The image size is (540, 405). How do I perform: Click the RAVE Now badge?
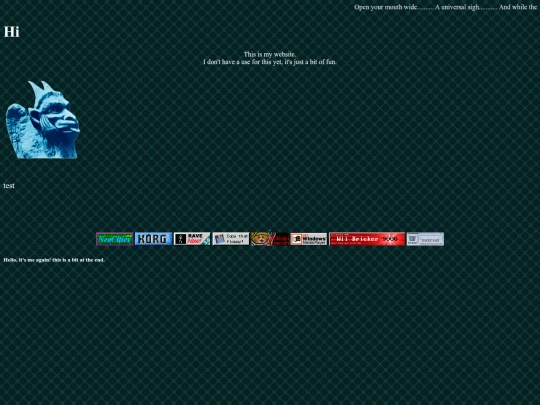[192, 239]
